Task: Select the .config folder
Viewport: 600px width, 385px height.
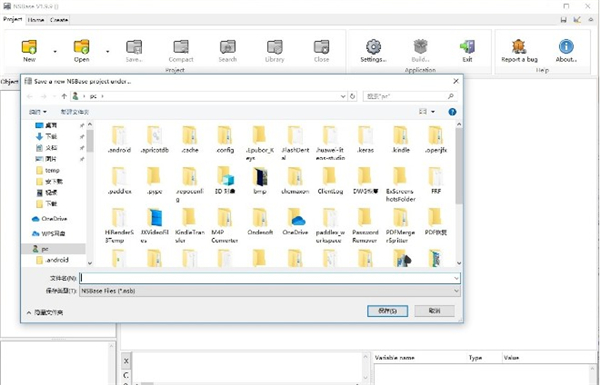Action: (x=225, y=139)
